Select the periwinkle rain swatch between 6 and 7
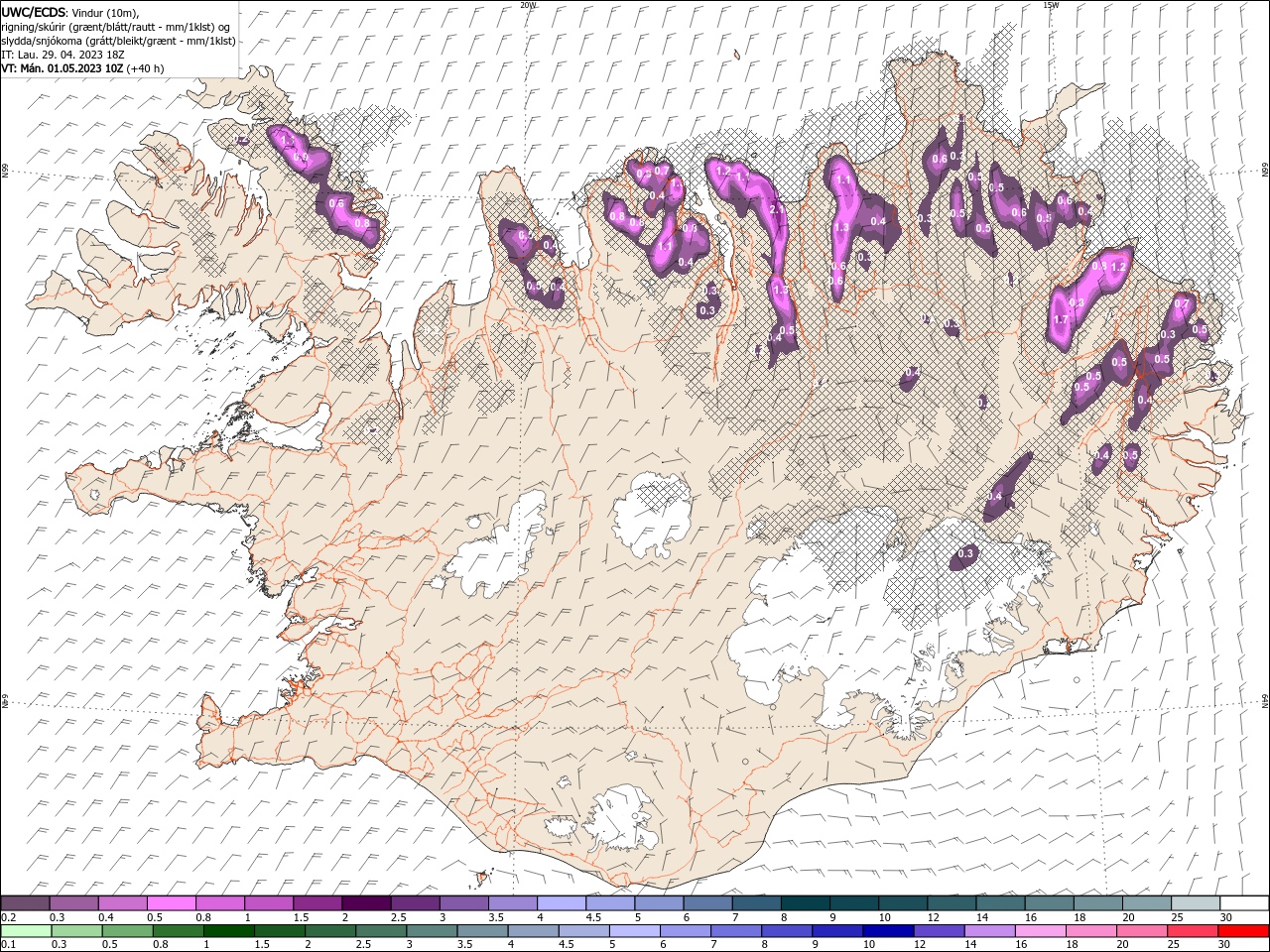The image size is (1270, 952). click(x=687, y=931)
